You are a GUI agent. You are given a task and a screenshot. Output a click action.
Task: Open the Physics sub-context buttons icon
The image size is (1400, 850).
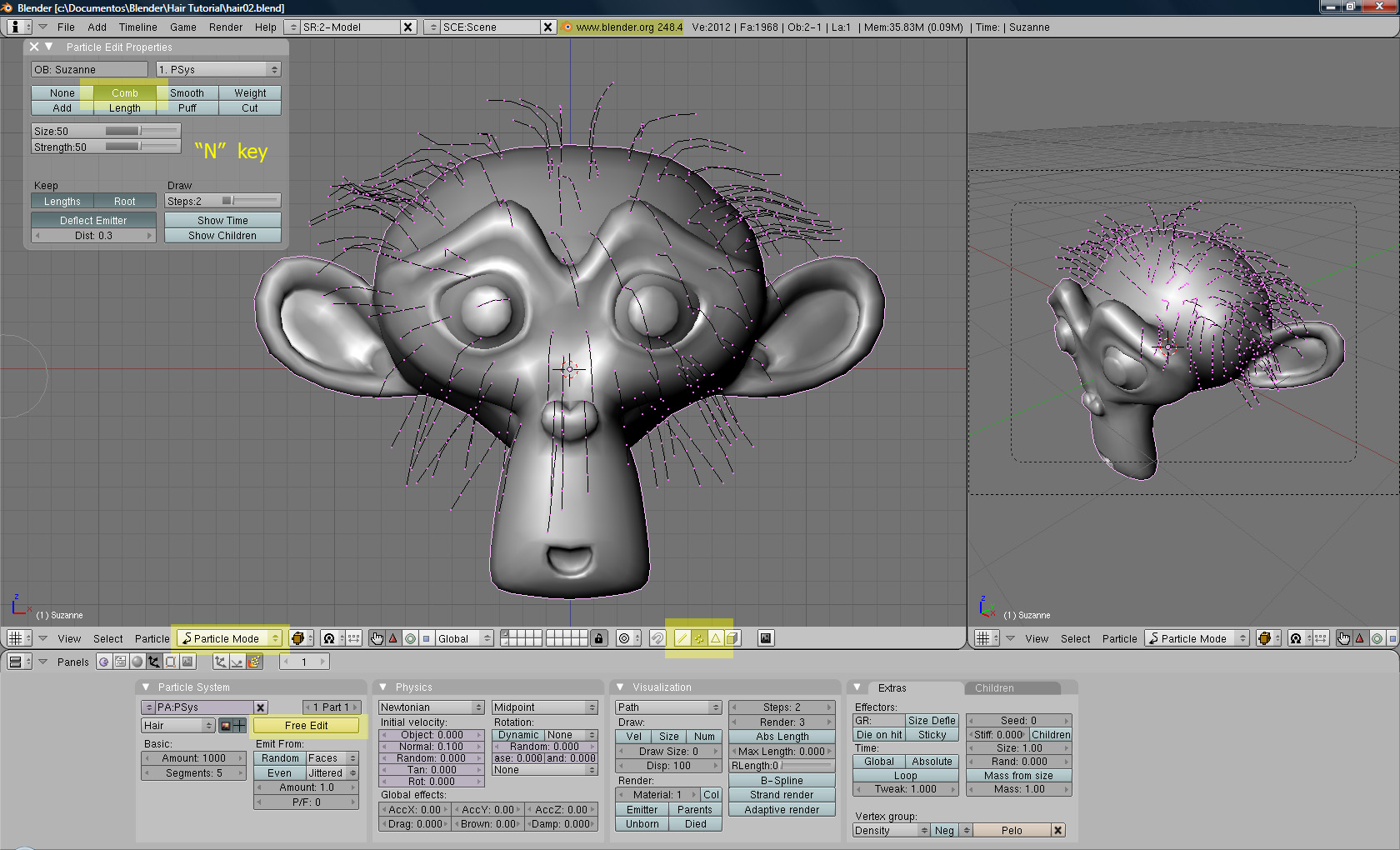[x=237, y=662]
